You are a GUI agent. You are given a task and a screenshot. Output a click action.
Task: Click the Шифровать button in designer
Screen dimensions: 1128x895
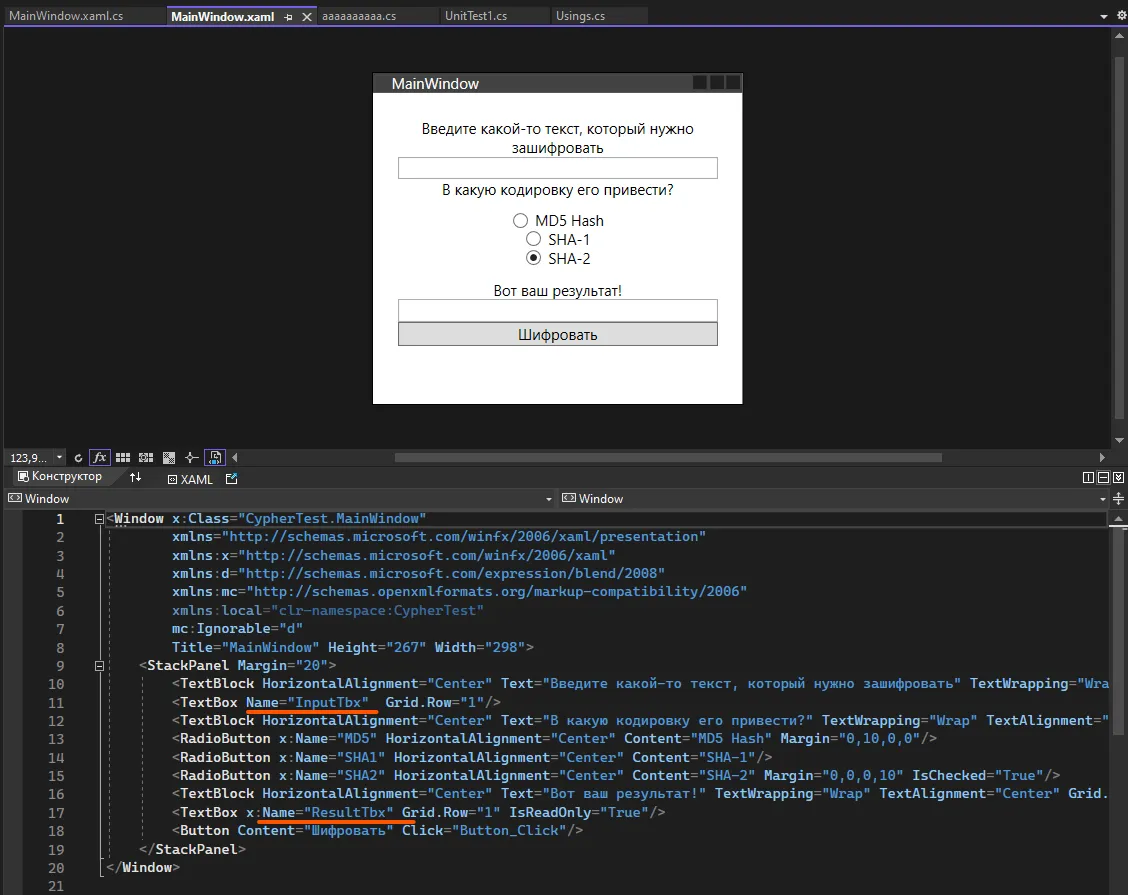coord(558,335)
